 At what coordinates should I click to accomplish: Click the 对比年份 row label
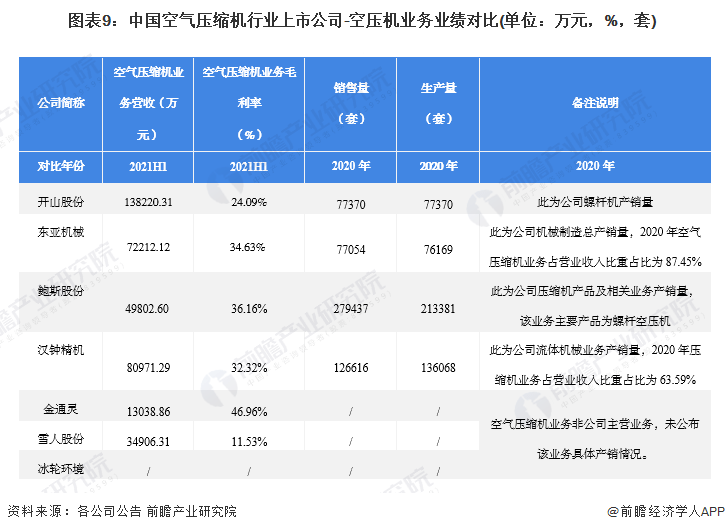[61, 166]
